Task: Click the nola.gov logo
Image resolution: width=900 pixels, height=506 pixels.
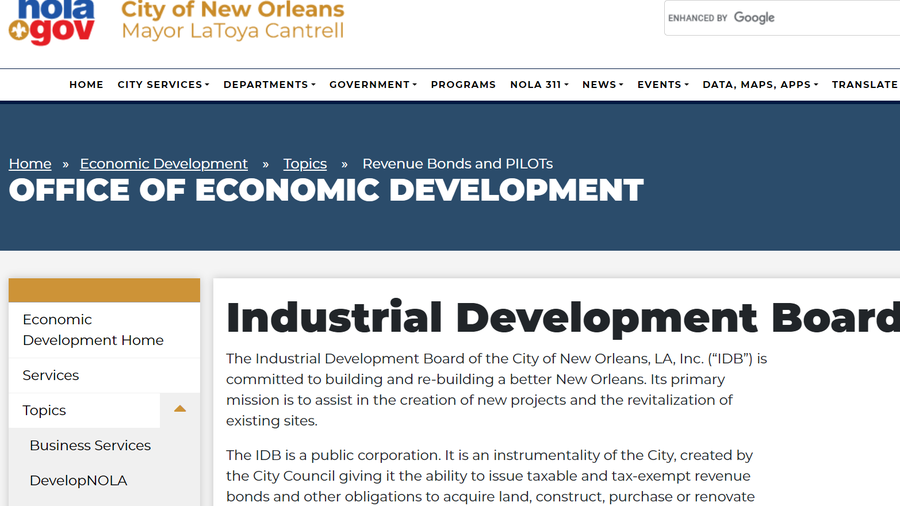Action: 52,22
